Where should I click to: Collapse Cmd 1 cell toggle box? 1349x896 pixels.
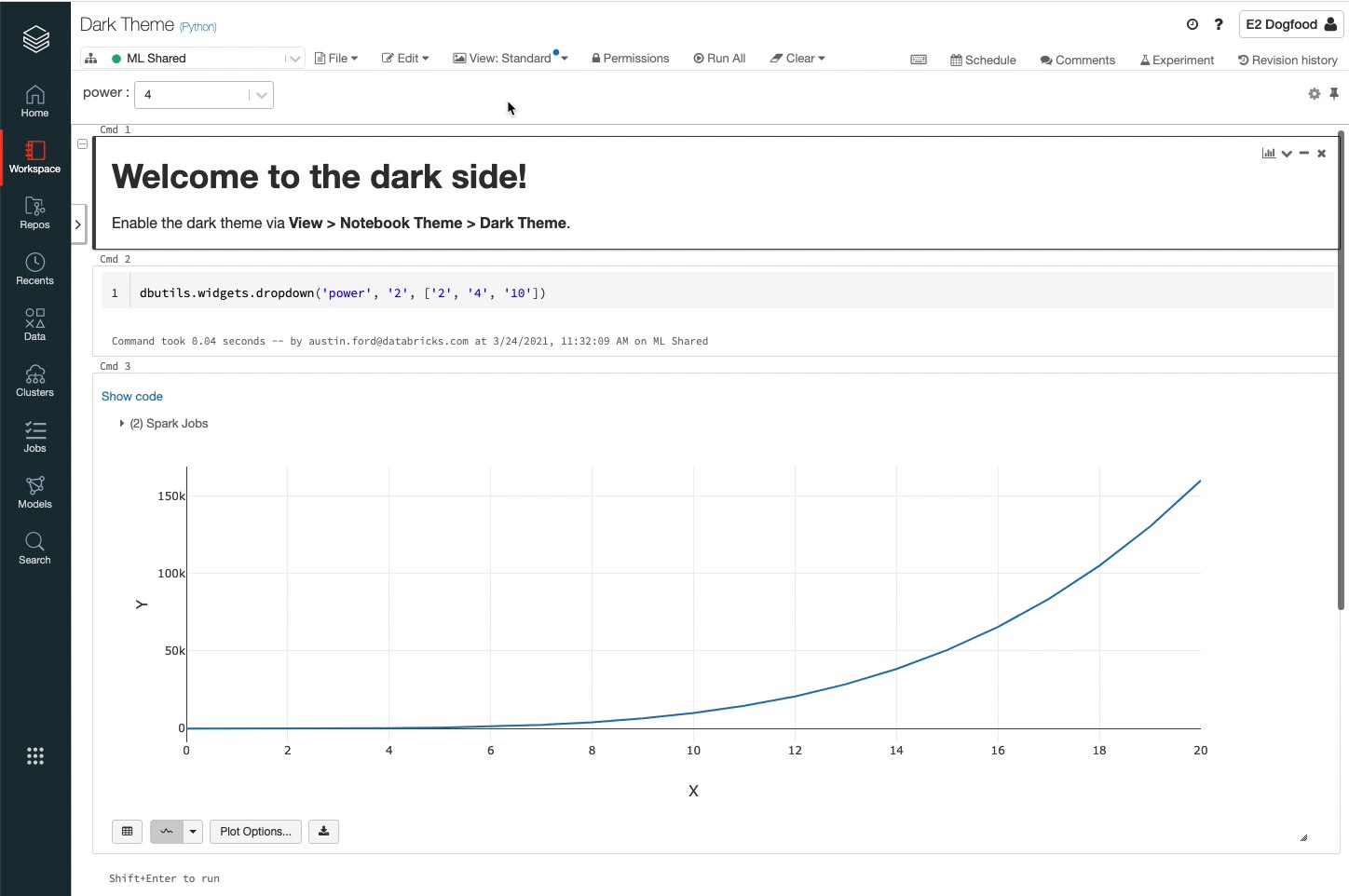[x=83, y=144]
